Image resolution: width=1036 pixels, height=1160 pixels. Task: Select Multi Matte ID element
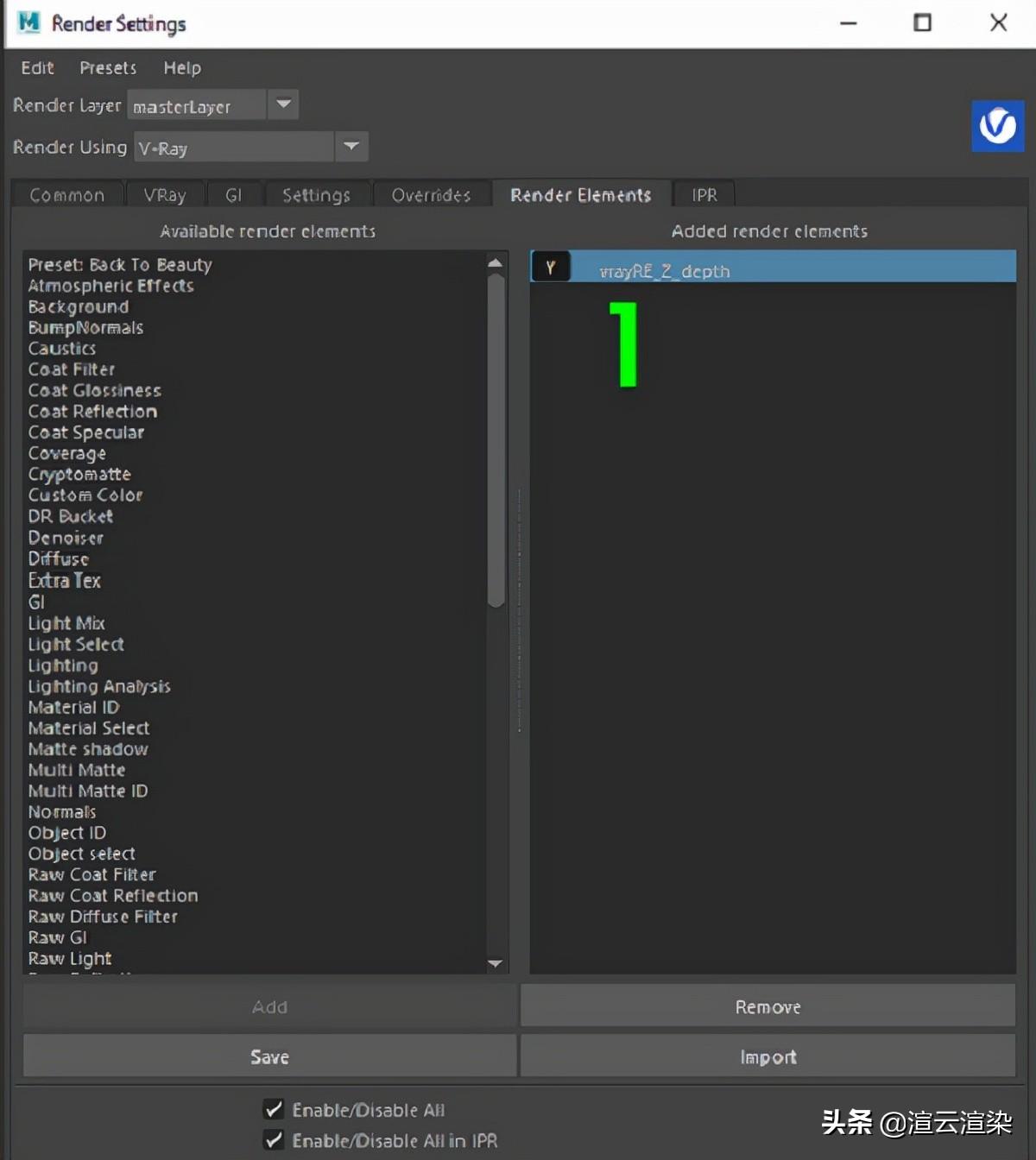87,791
